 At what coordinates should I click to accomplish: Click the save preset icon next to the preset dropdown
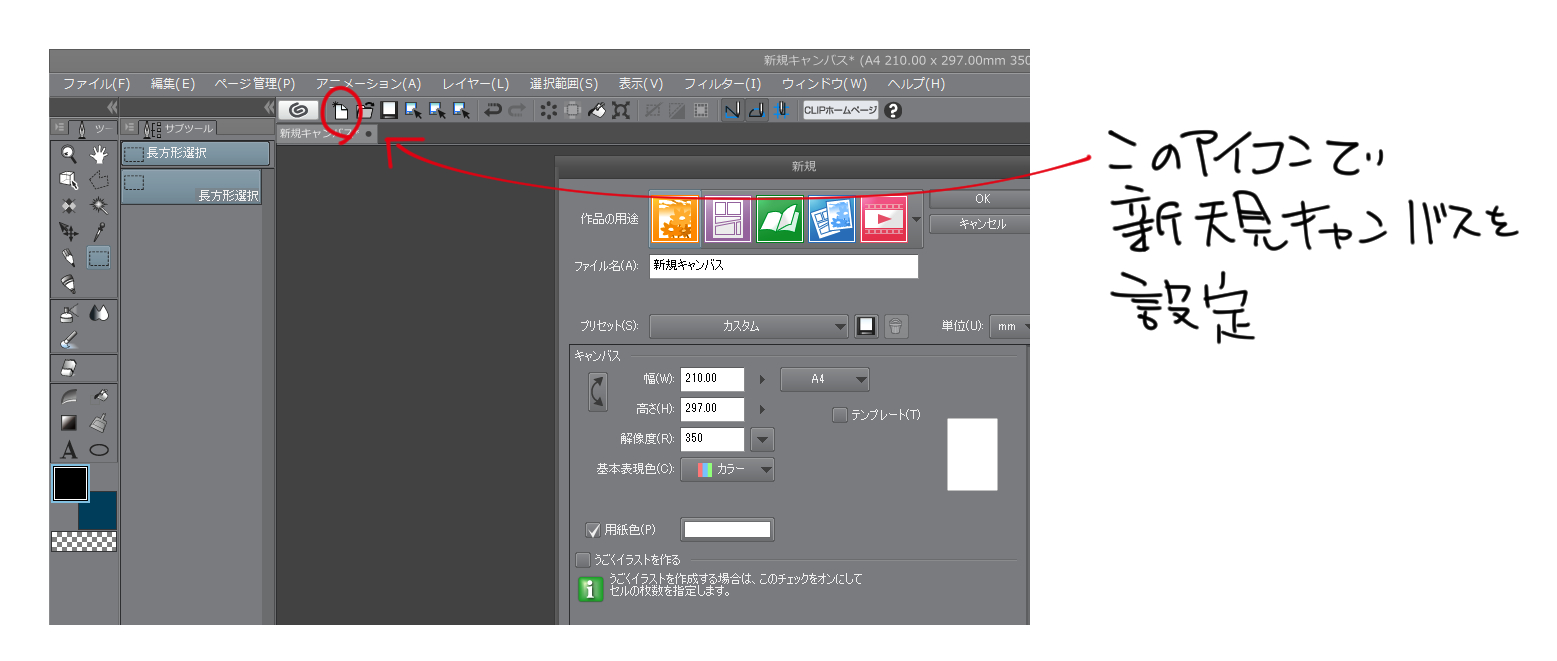pos(866,326)
